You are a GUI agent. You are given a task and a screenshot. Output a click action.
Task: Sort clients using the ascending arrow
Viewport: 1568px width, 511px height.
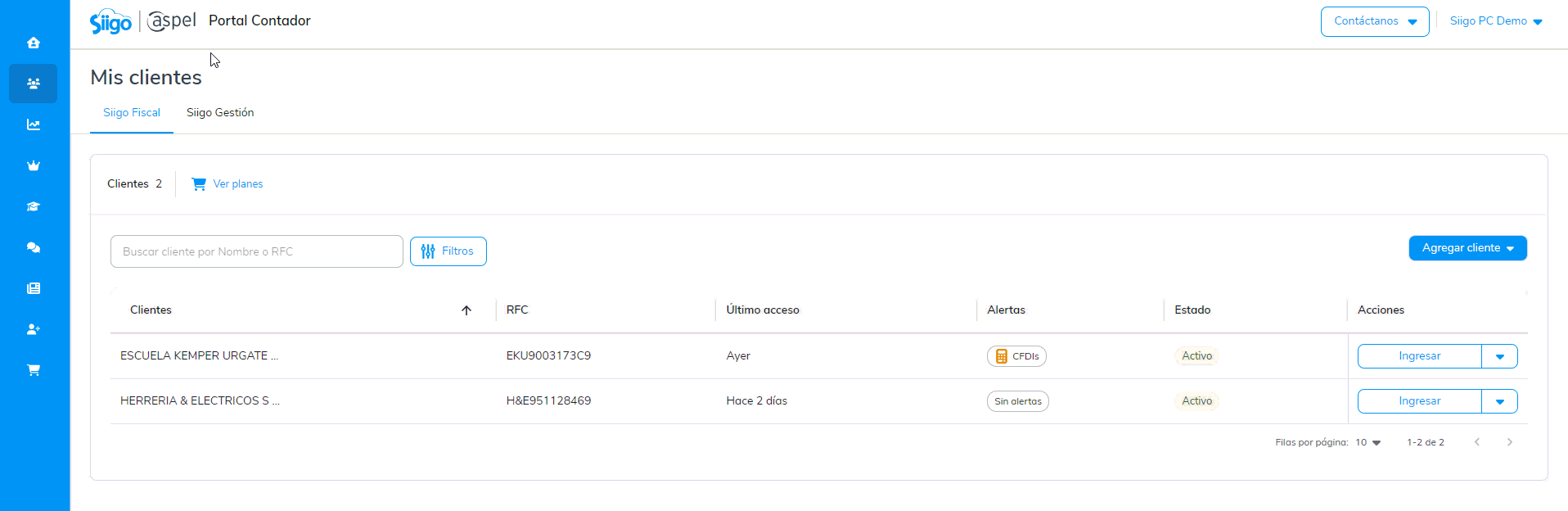pyautogui.click(x=466, y=310)
